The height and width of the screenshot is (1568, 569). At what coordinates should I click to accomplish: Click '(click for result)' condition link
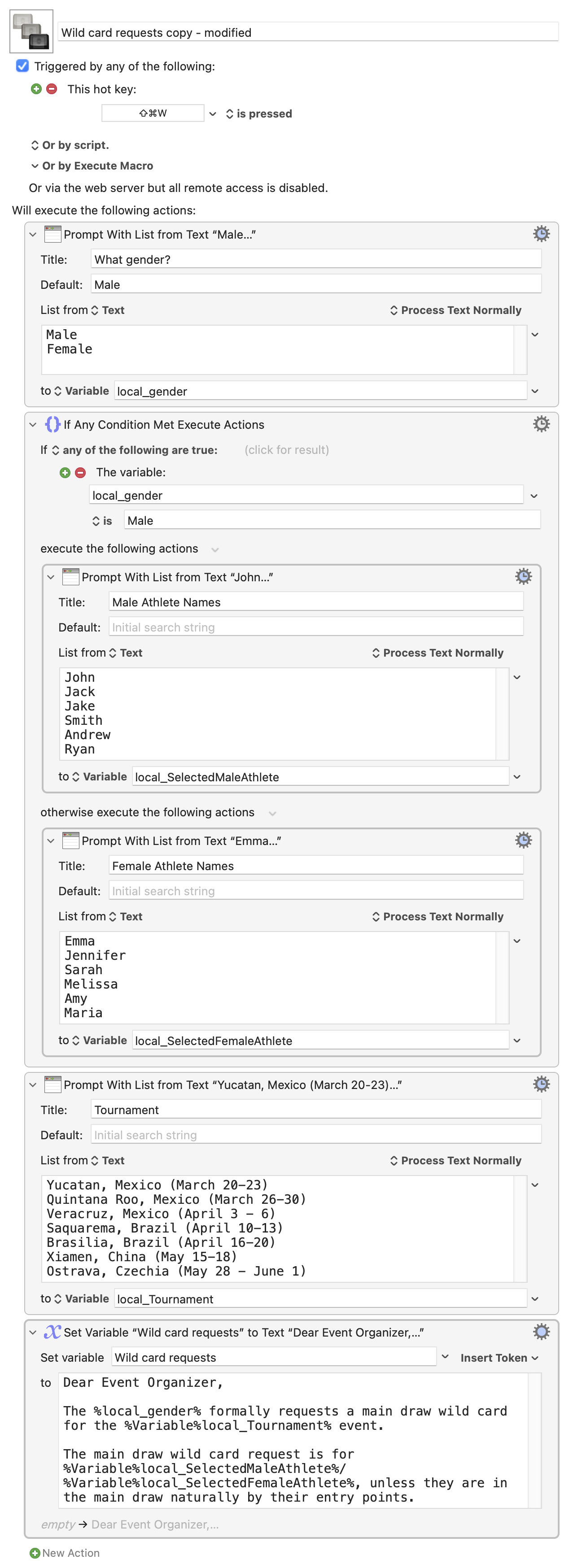tap(286, 450)
